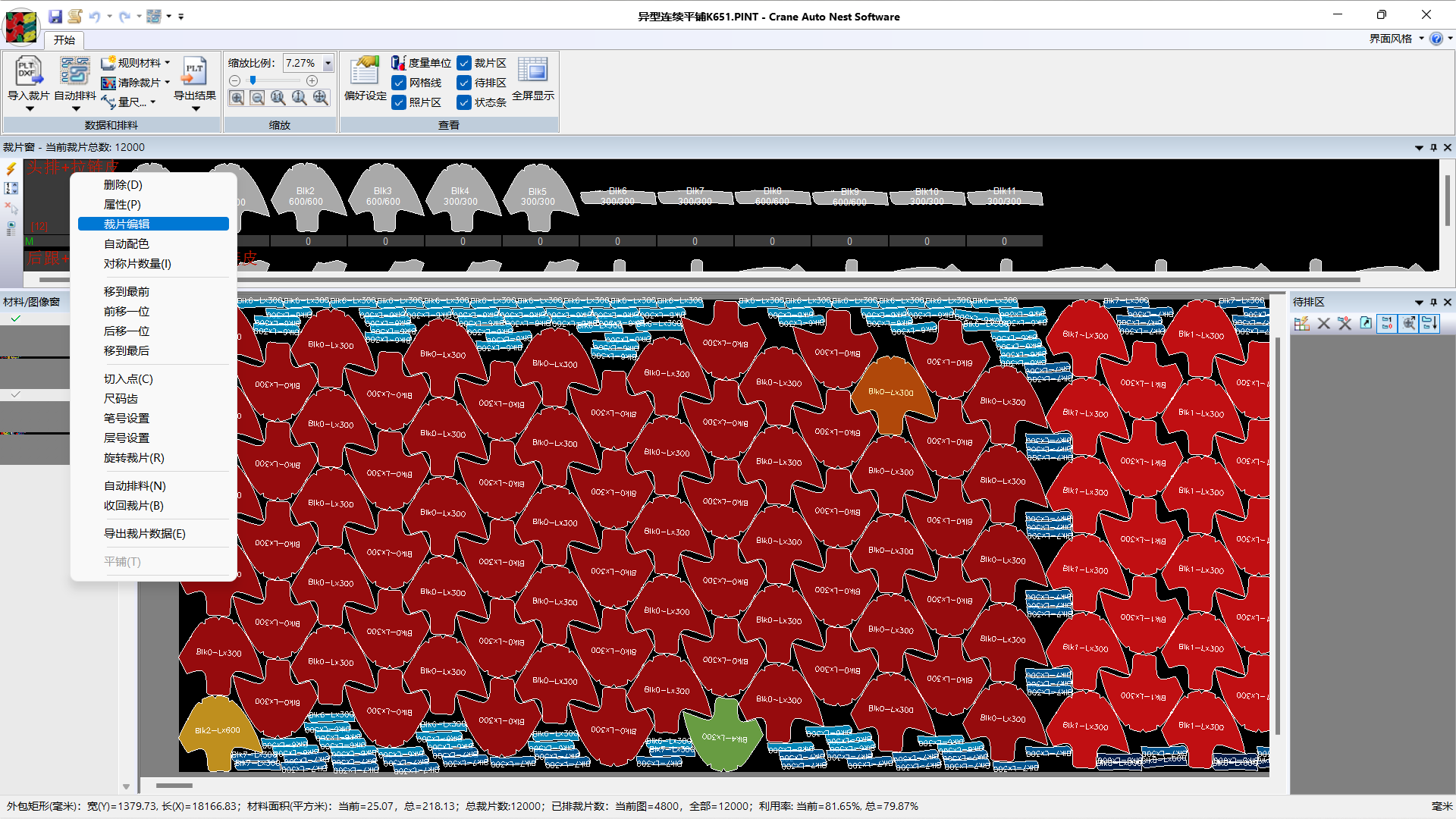Expand the 规则材料 dropdown arrow
This screenshot has height=819, width=1456.
coord(168,63)
